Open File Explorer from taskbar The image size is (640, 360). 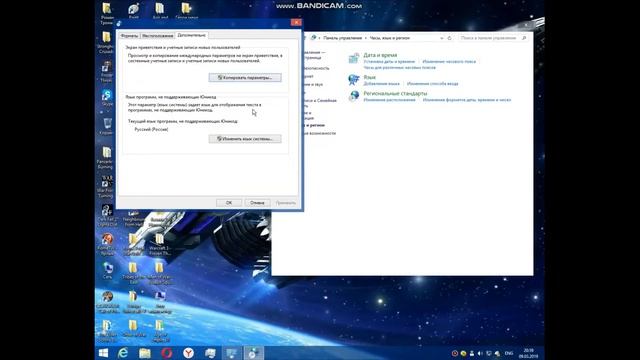[x=144, y=353]
